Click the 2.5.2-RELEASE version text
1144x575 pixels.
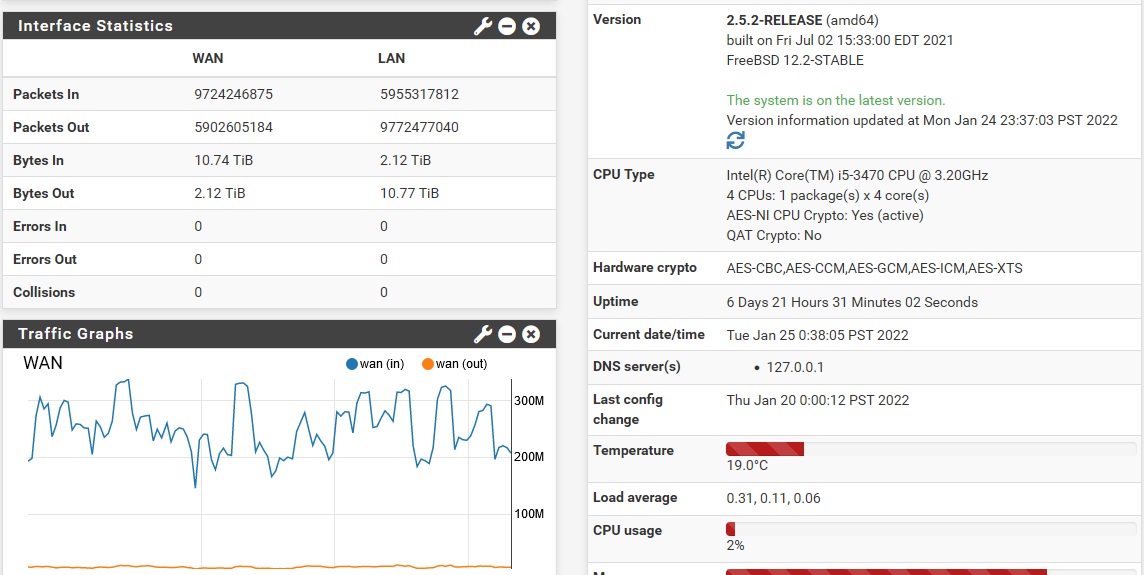(774, 20)
